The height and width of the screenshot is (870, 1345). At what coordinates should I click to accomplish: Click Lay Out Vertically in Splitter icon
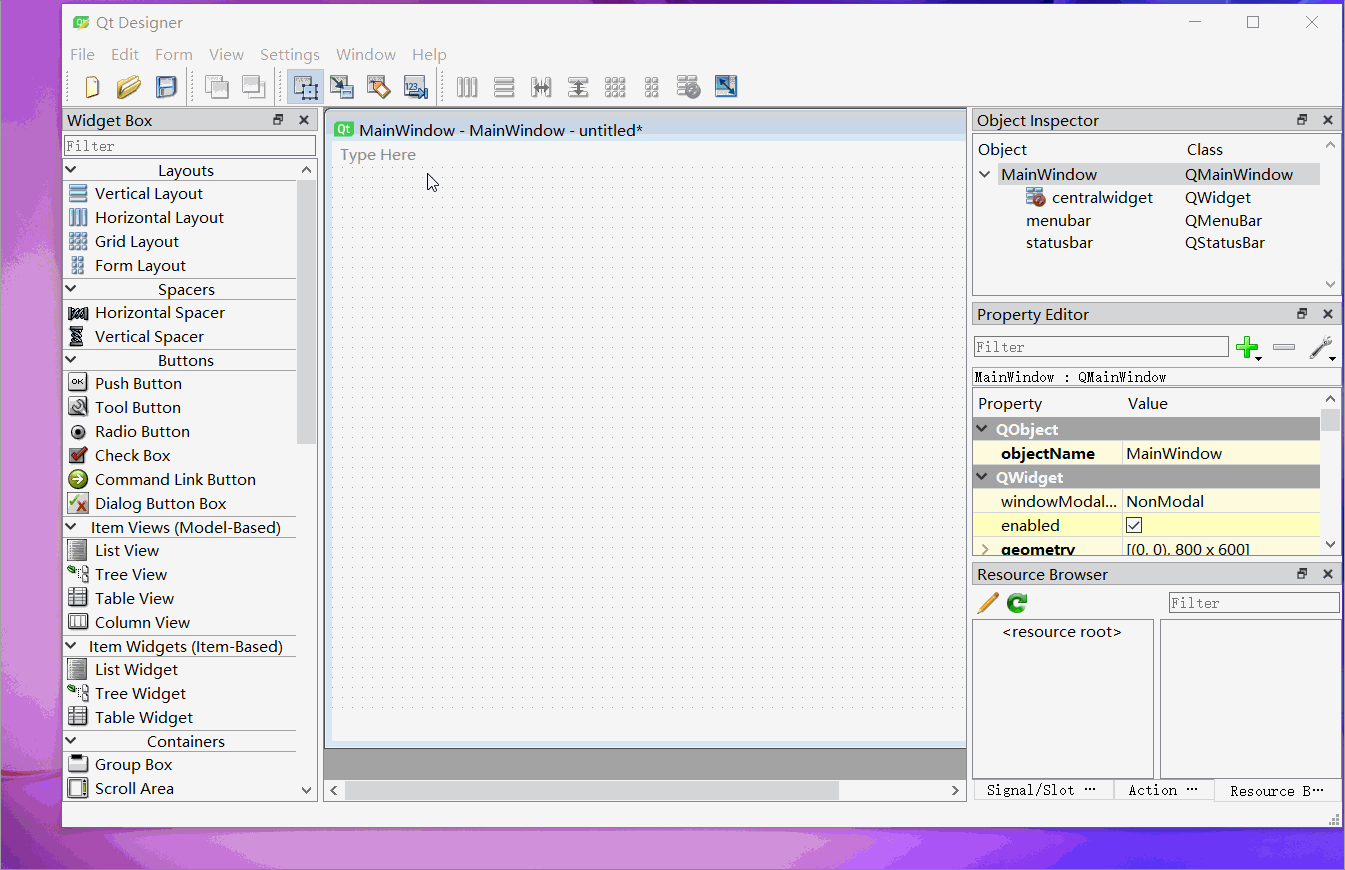point(578,87)
